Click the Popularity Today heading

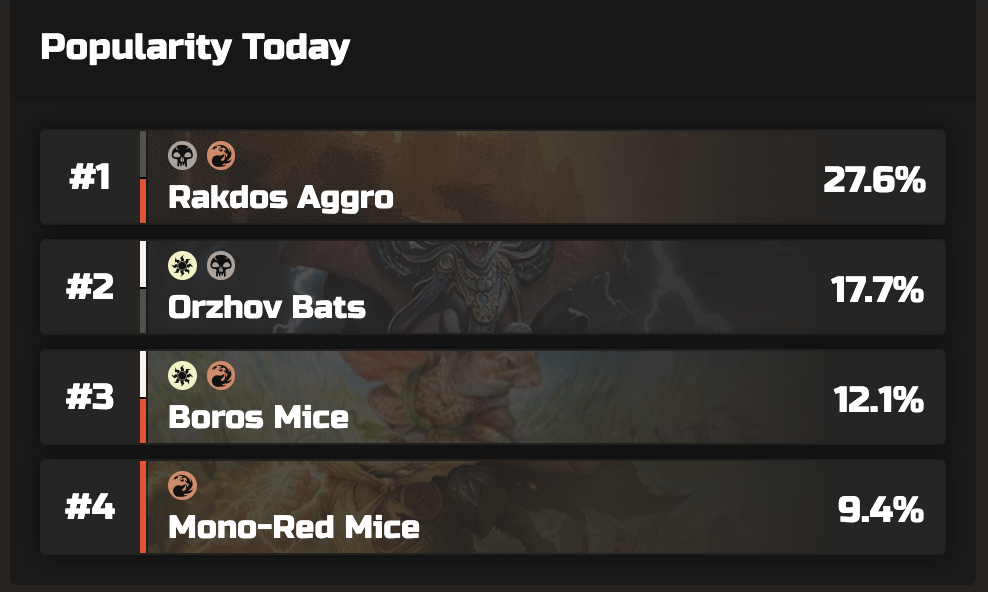pyautogui.click(x=195, y=48)
